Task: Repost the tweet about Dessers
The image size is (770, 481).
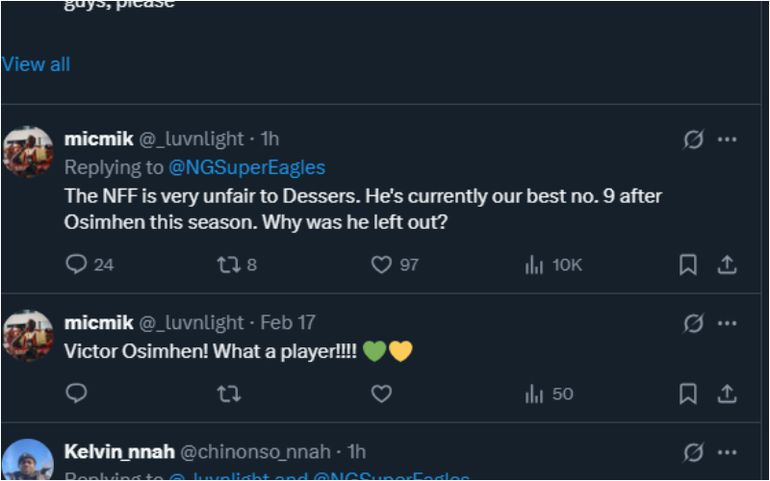Action: pos(227,265)
